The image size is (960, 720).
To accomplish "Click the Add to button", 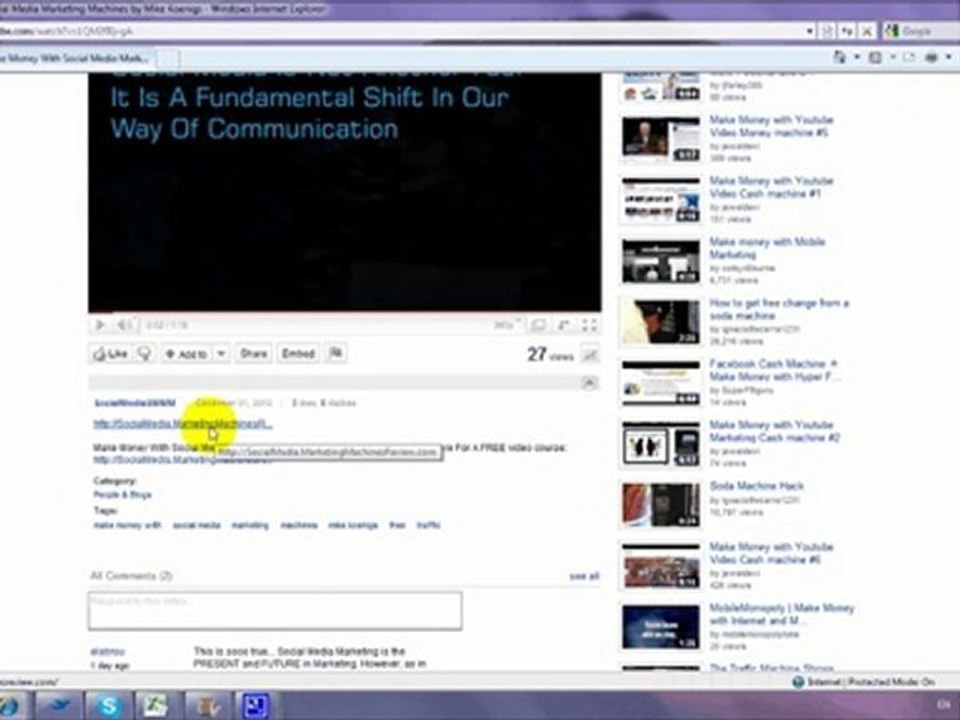I will click(x=186, y=354).
